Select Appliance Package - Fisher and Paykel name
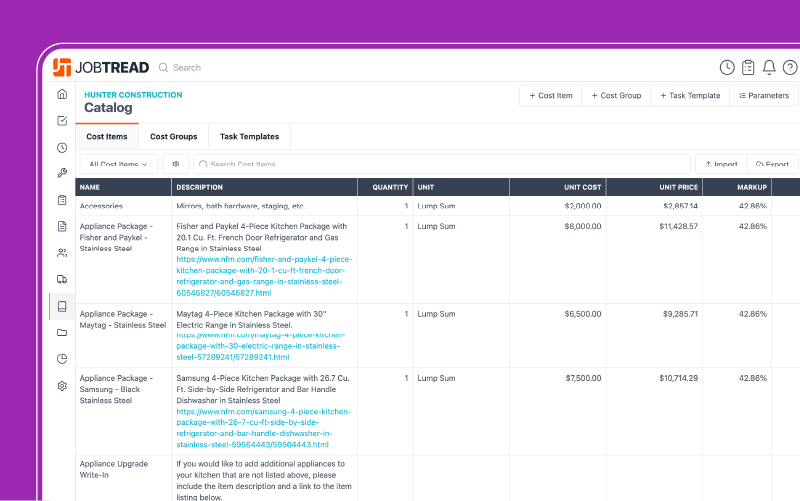The width and height of the screenshot is (800, 501). tap(116, 237)
